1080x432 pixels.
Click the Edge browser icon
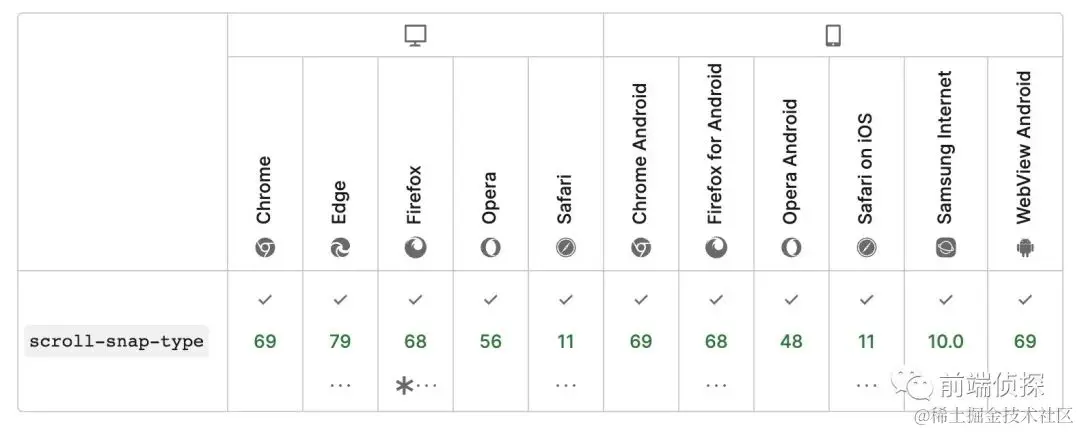pos(340,248)
